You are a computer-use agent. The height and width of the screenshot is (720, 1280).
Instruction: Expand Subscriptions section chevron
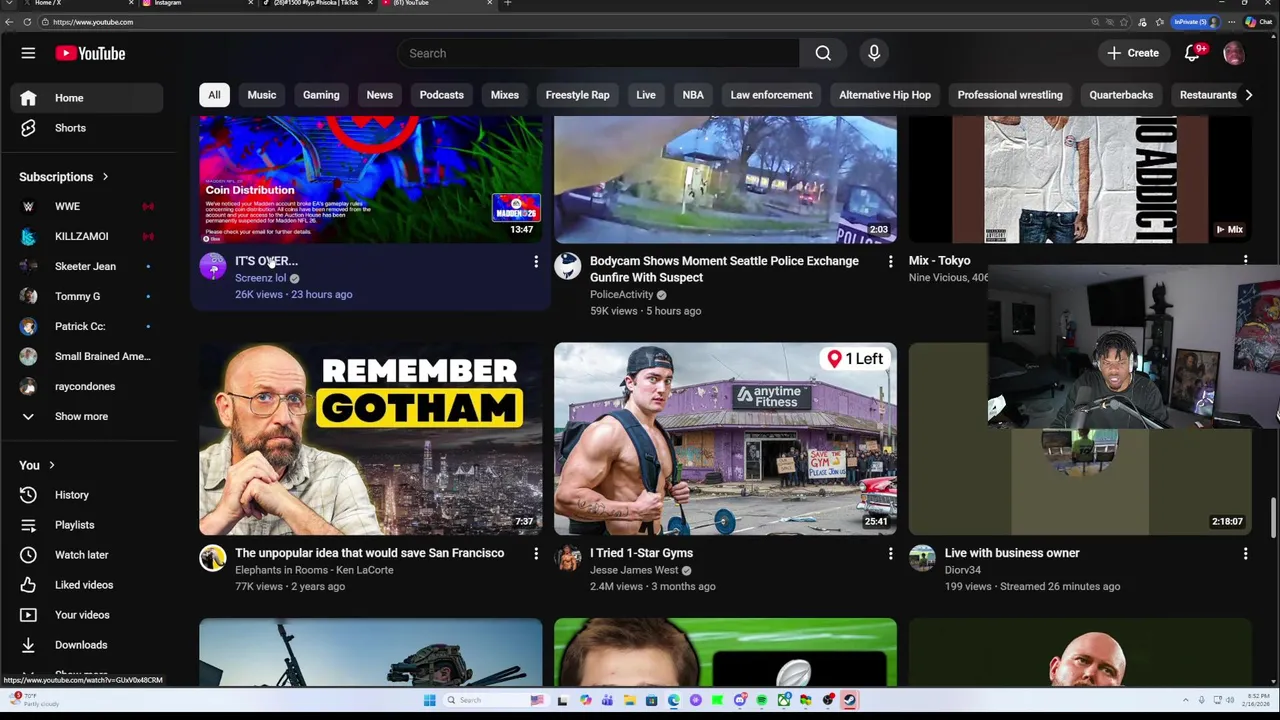pyautogui.click(x=105, y=177)
